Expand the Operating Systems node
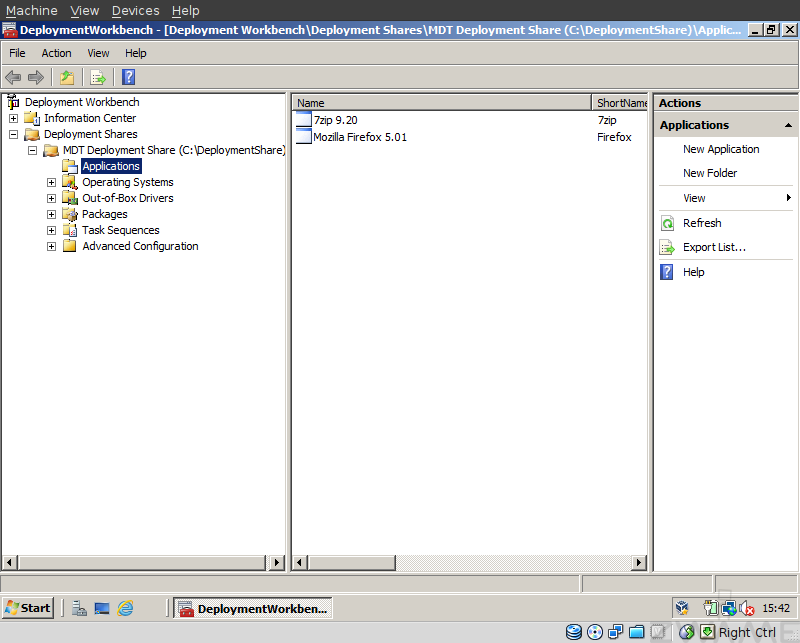The image size is (800, 643). coord(52,182)
